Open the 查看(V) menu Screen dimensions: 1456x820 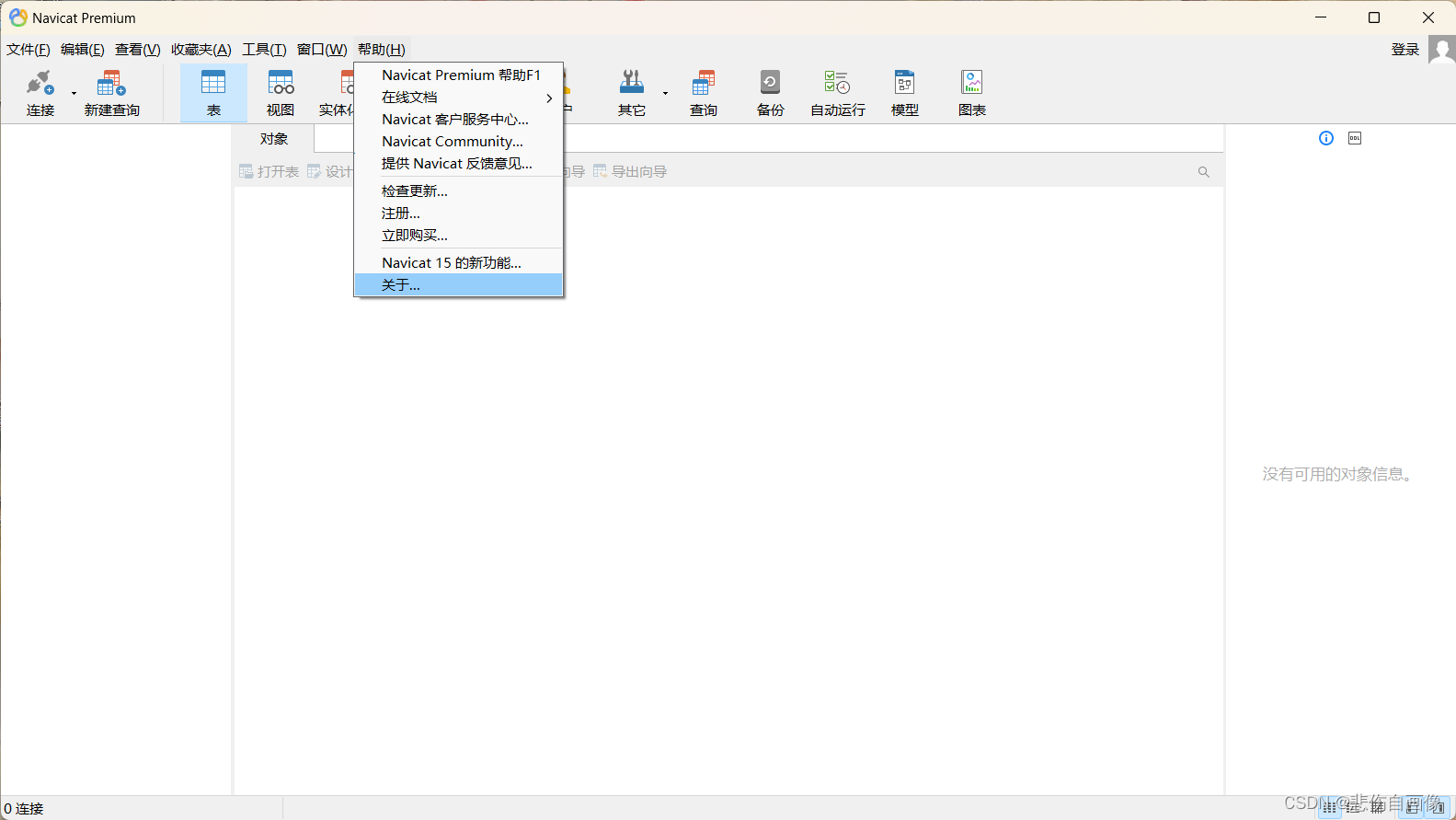tap(138, 50)
